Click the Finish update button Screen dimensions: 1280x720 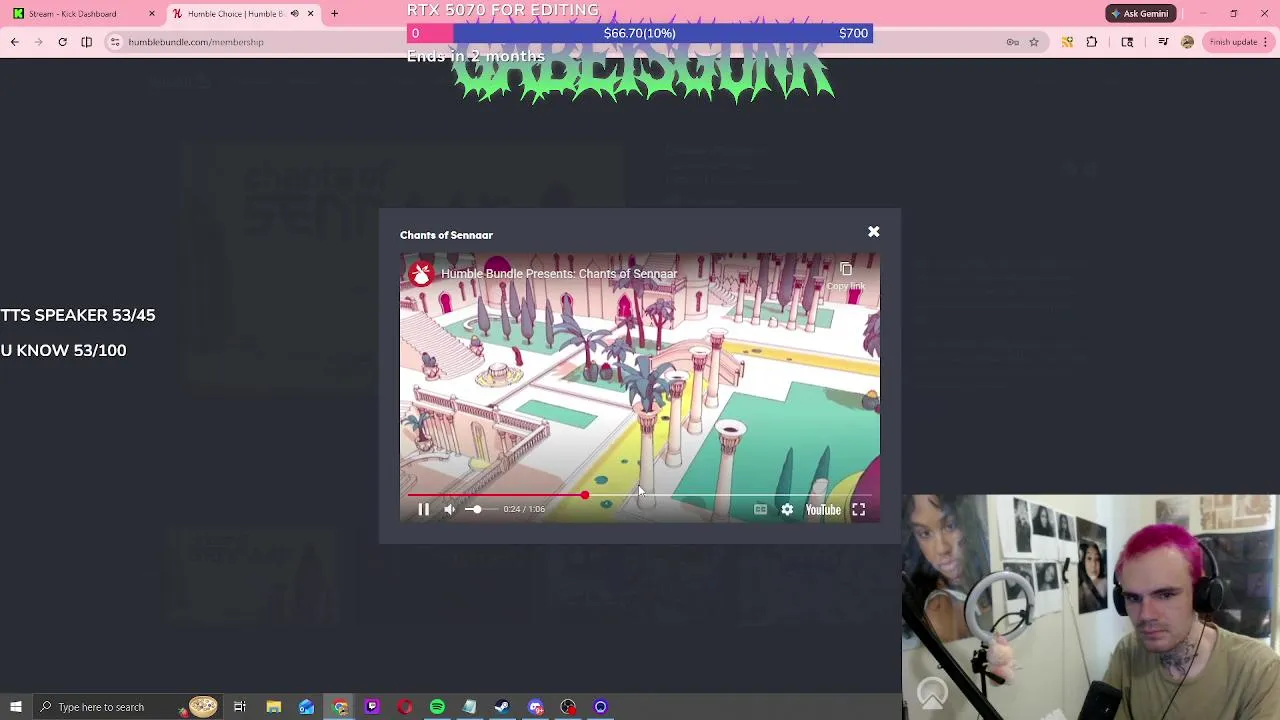(x=1233, y=42)
